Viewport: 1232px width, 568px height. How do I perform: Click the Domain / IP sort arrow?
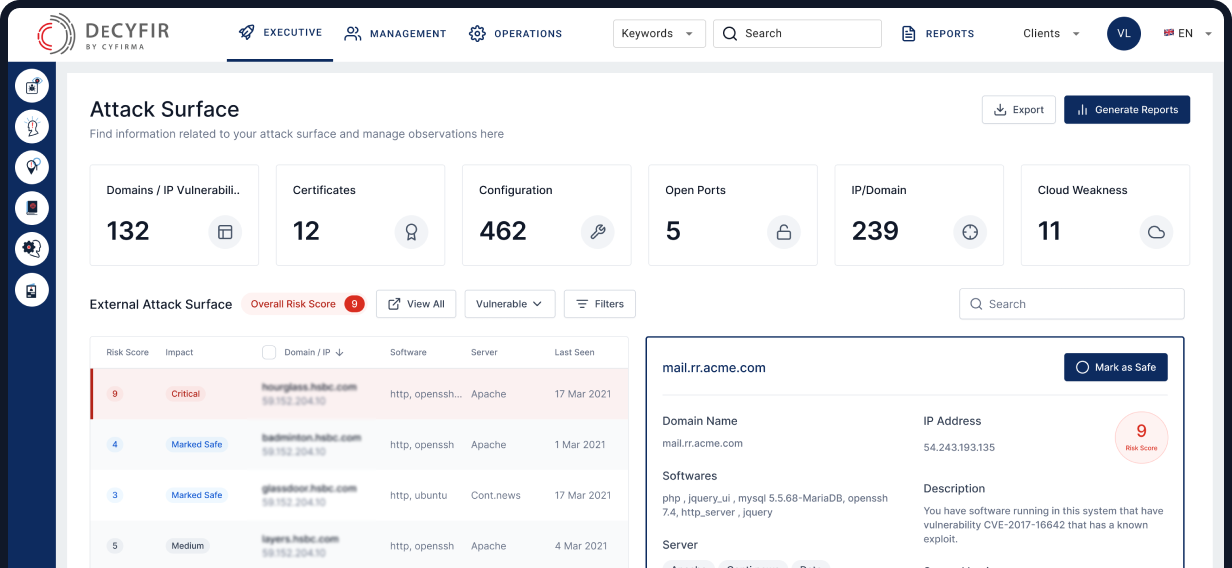pos(340,352)
